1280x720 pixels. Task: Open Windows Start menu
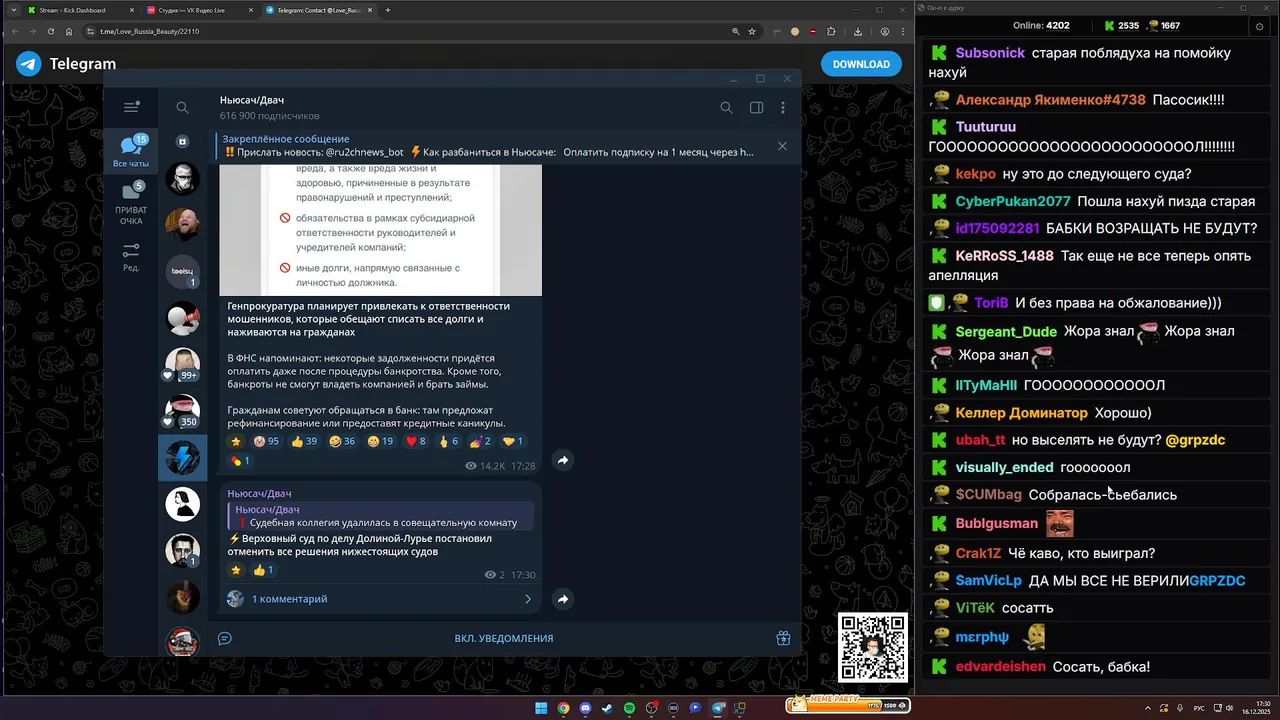click(541, 708)
